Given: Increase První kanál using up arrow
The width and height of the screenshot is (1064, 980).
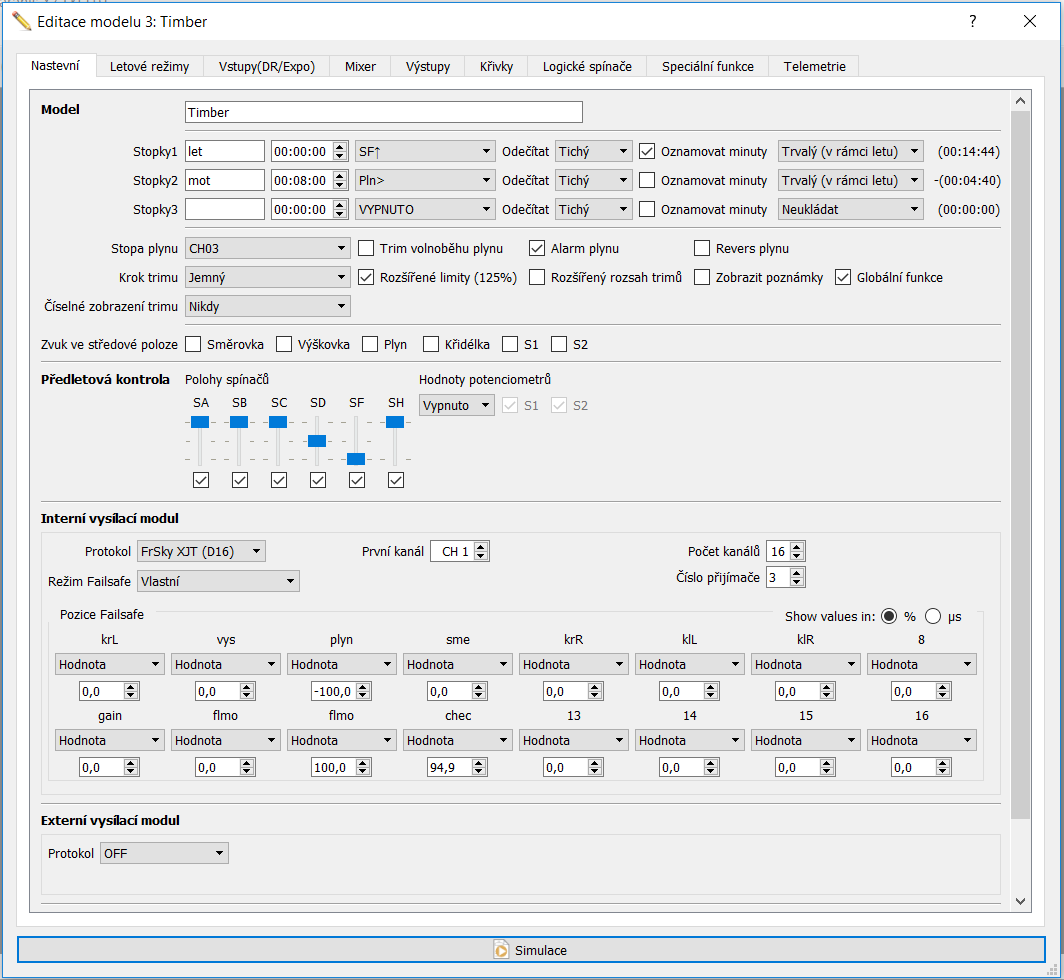Looking at the screenshot, I should point(482,547).
